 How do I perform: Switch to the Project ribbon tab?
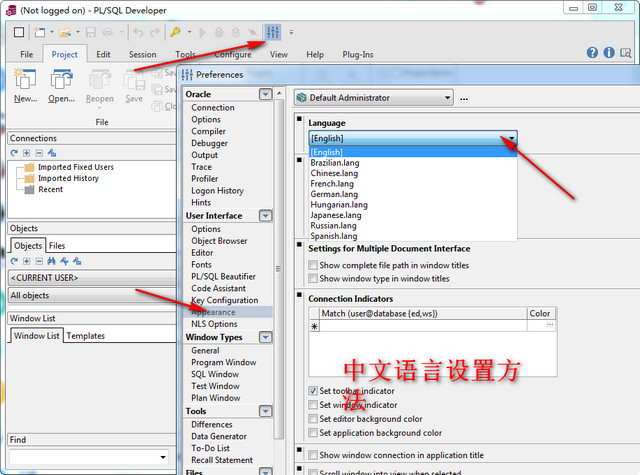[x=64, y=54]
